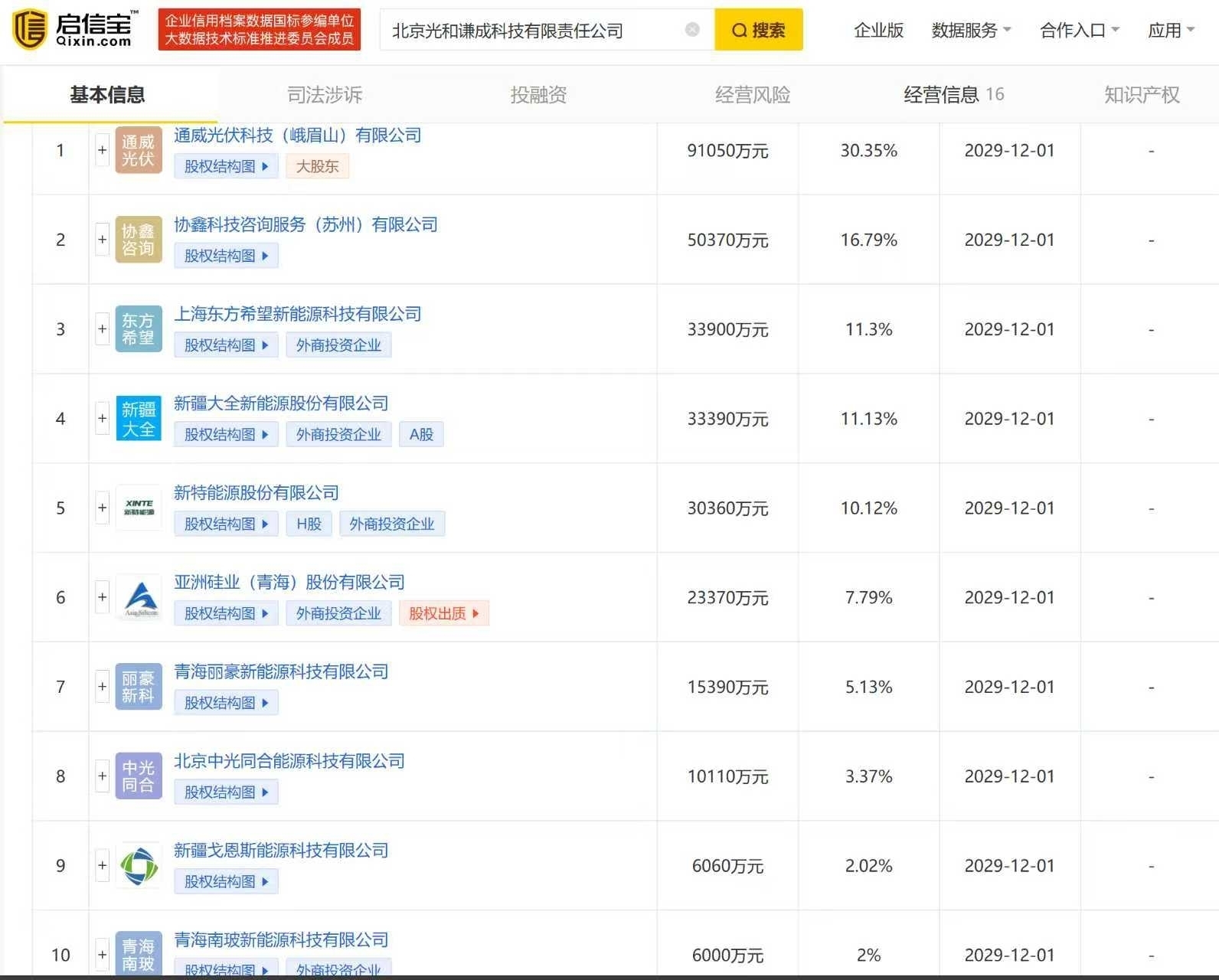Open 股权结构图 for 协鑫科技咨询
Image resolution: width=1219 pixels, height=980 pixels.
(x=226, y=256)
